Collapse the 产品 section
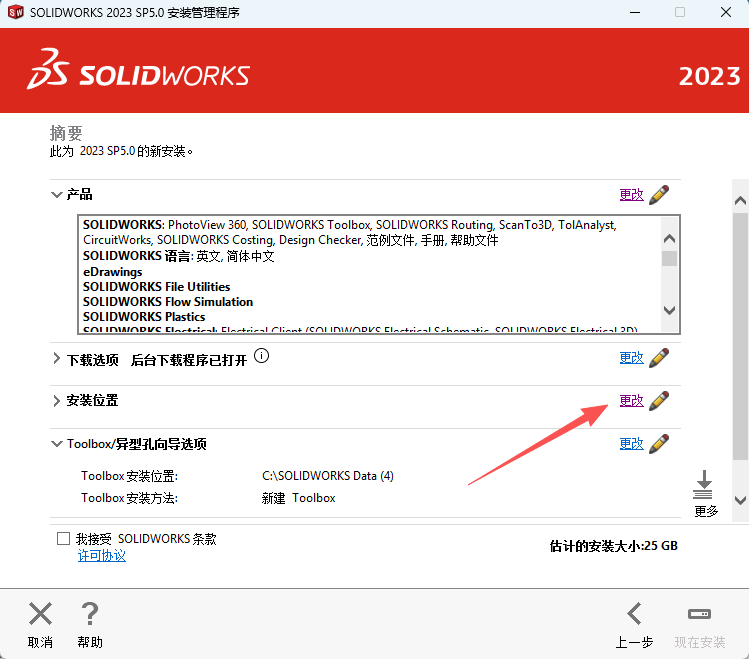The height and width of the screenshot is (659, 749). pos(56,195)
